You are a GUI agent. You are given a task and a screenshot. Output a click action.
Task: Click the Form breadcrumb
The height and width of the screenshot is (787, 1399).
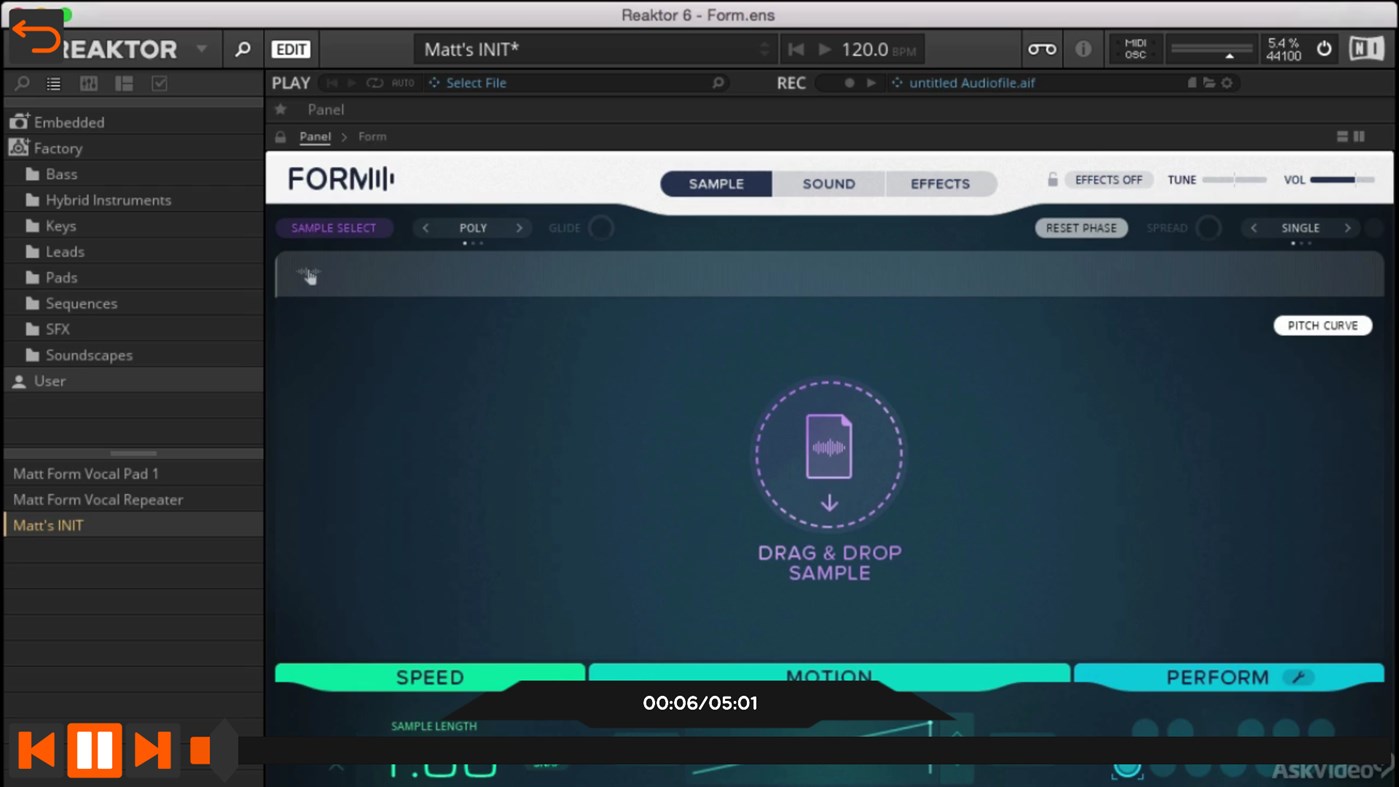[x=372, y=137]
